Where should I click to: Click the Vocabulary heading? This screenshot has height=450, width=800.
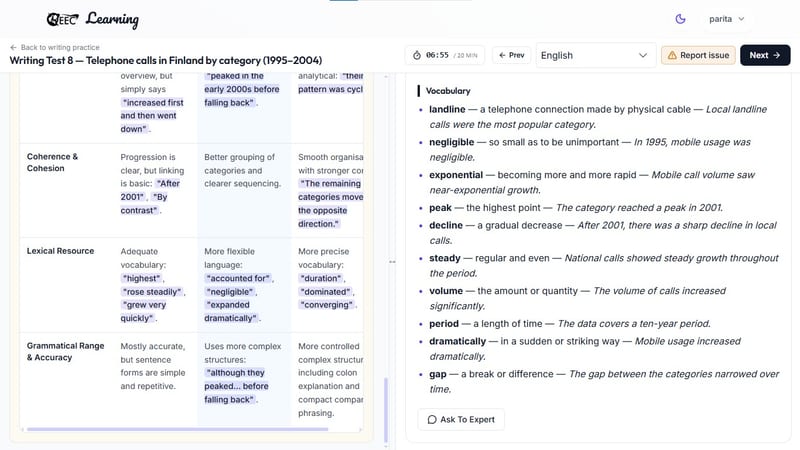448,91
